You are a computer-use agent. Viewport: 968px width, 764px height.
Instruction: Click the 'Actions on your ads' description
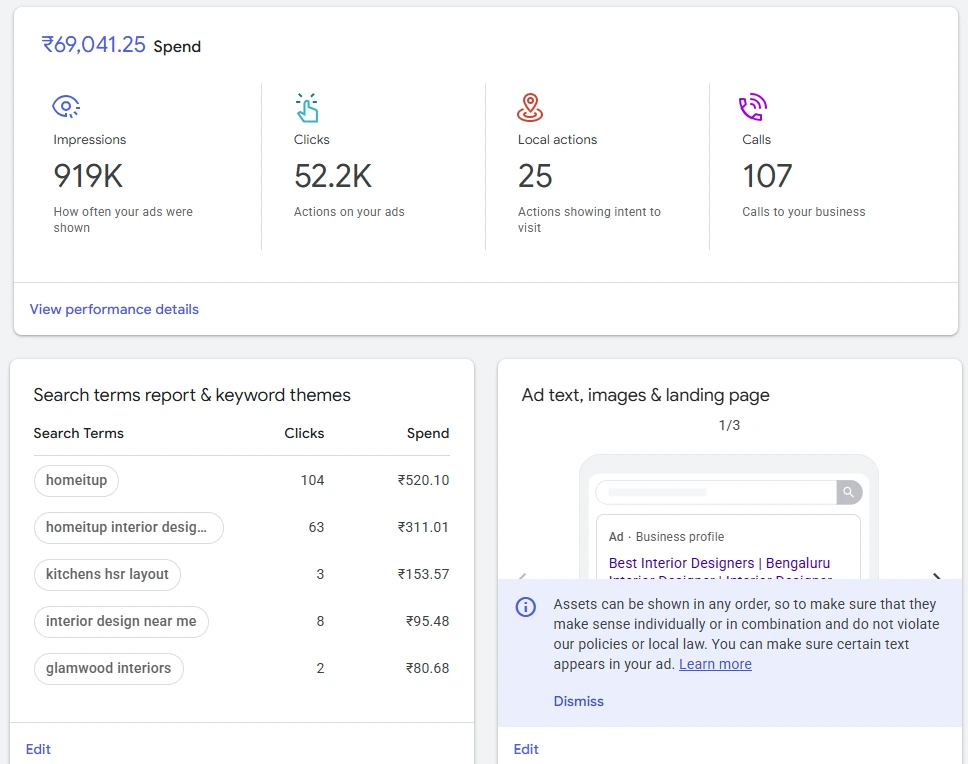tap(349, 212)
